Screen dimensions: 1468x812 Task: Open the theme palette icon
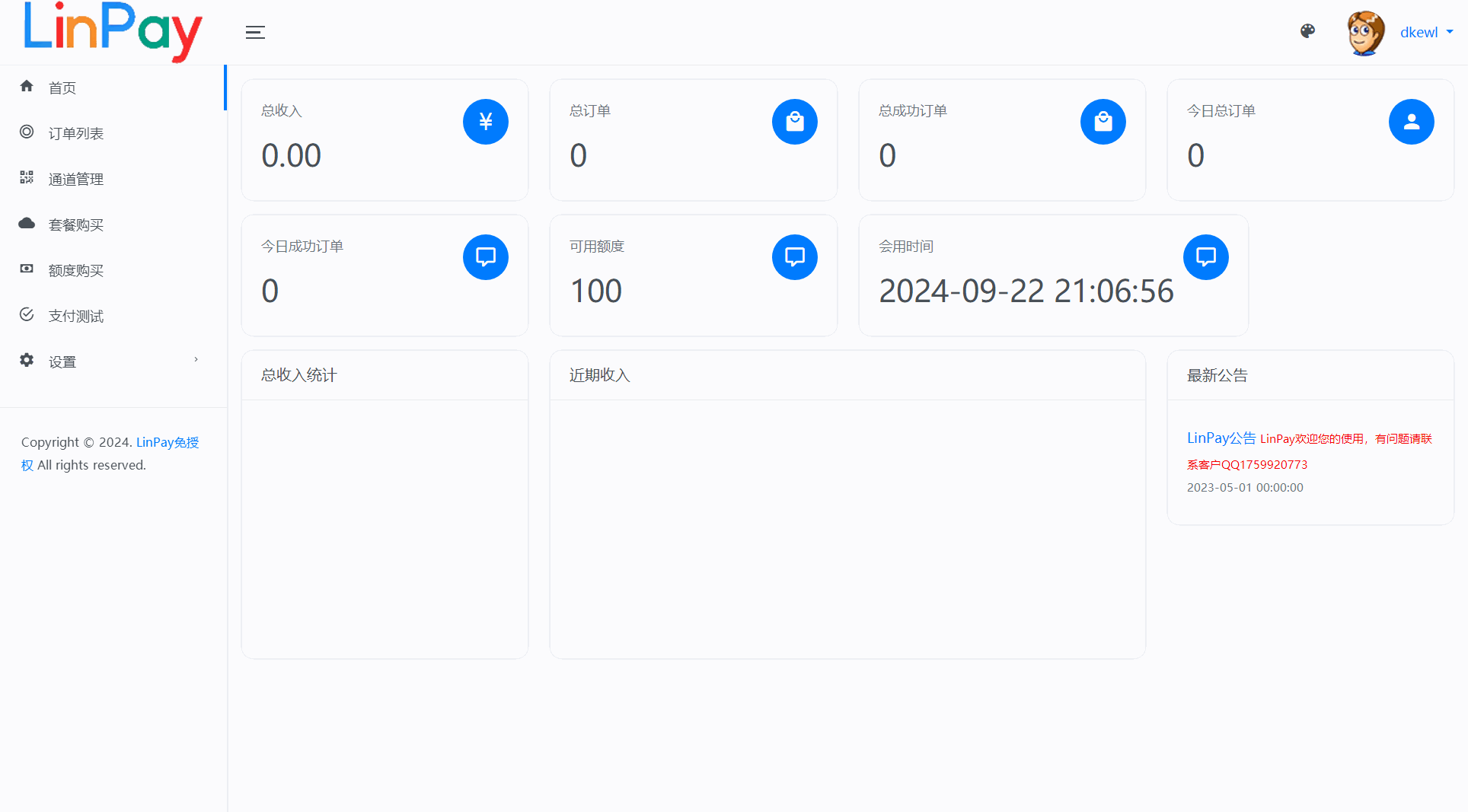click(1307, 31)
